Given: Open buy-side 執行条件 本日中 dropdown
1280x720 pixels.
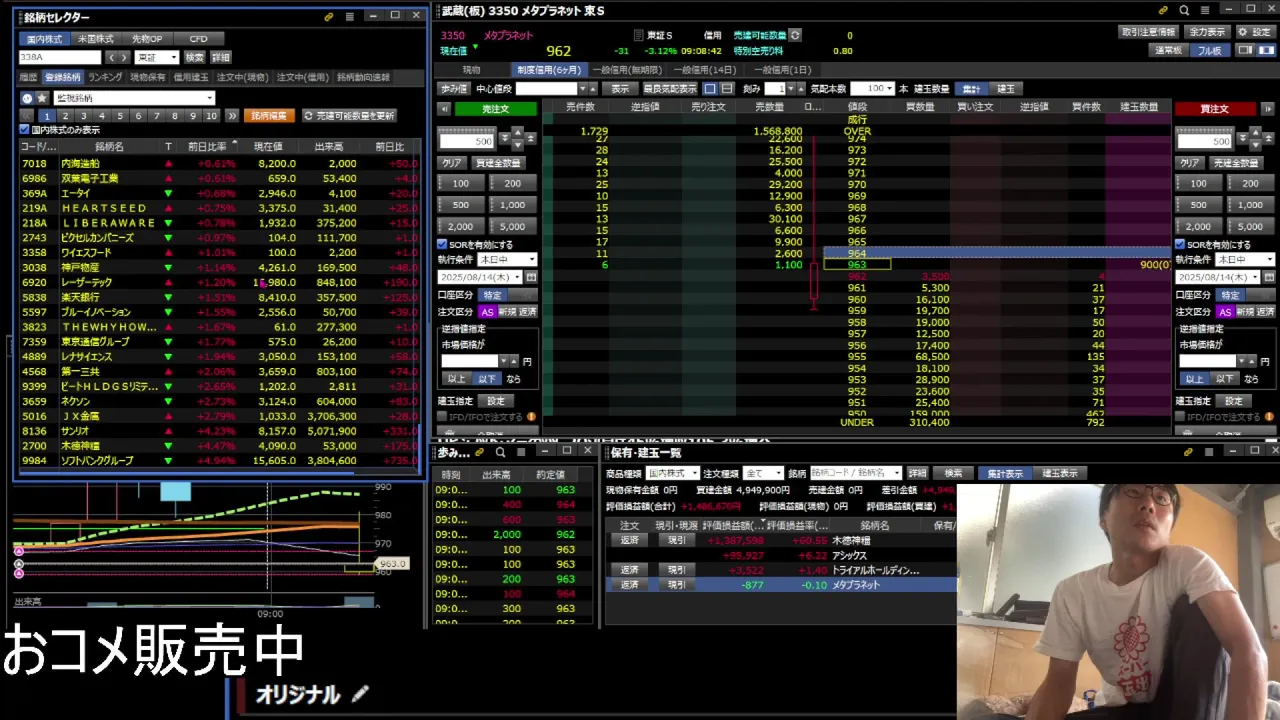Looking at the screenshot, I should (1245, 259).
